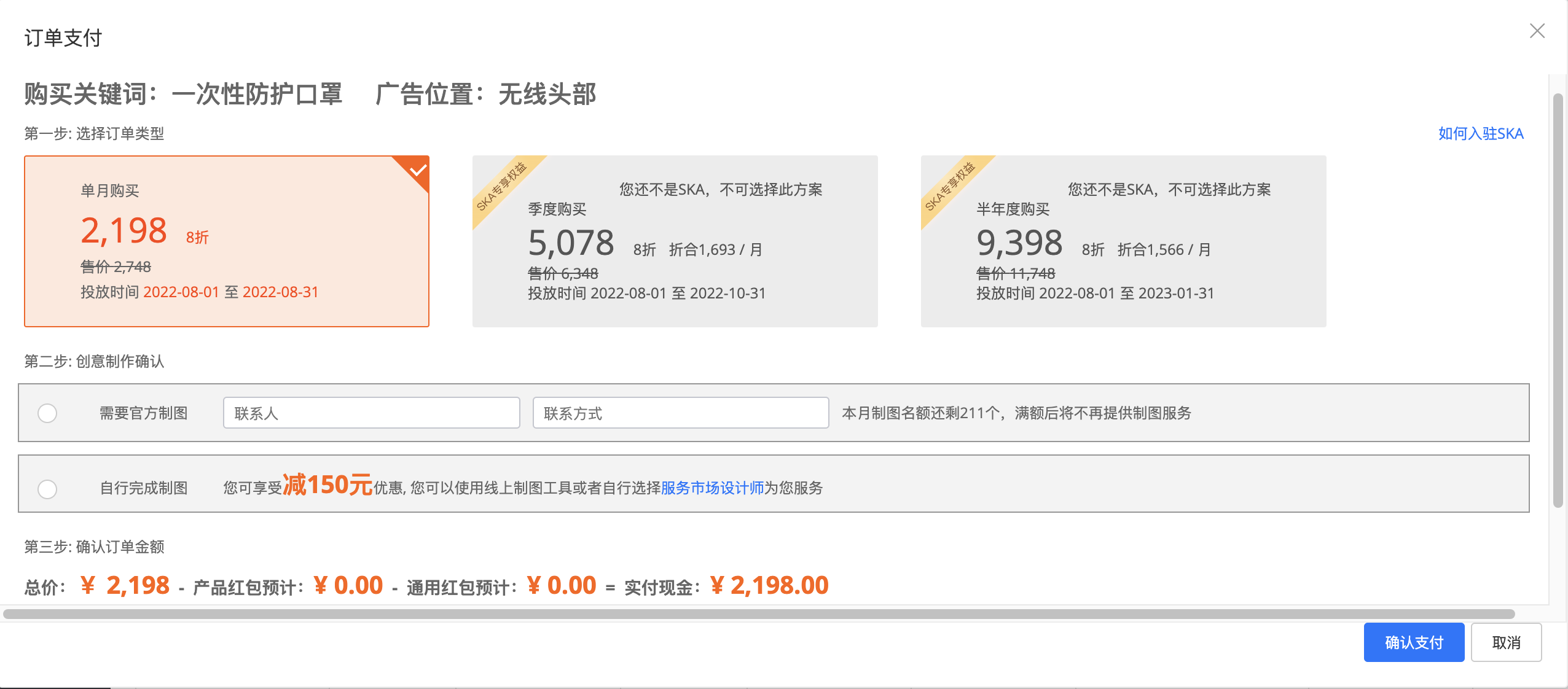Screen dimensions: 1568x689
Task: Click the vertical scrollbar thumb
Action: pos(1558,301)
